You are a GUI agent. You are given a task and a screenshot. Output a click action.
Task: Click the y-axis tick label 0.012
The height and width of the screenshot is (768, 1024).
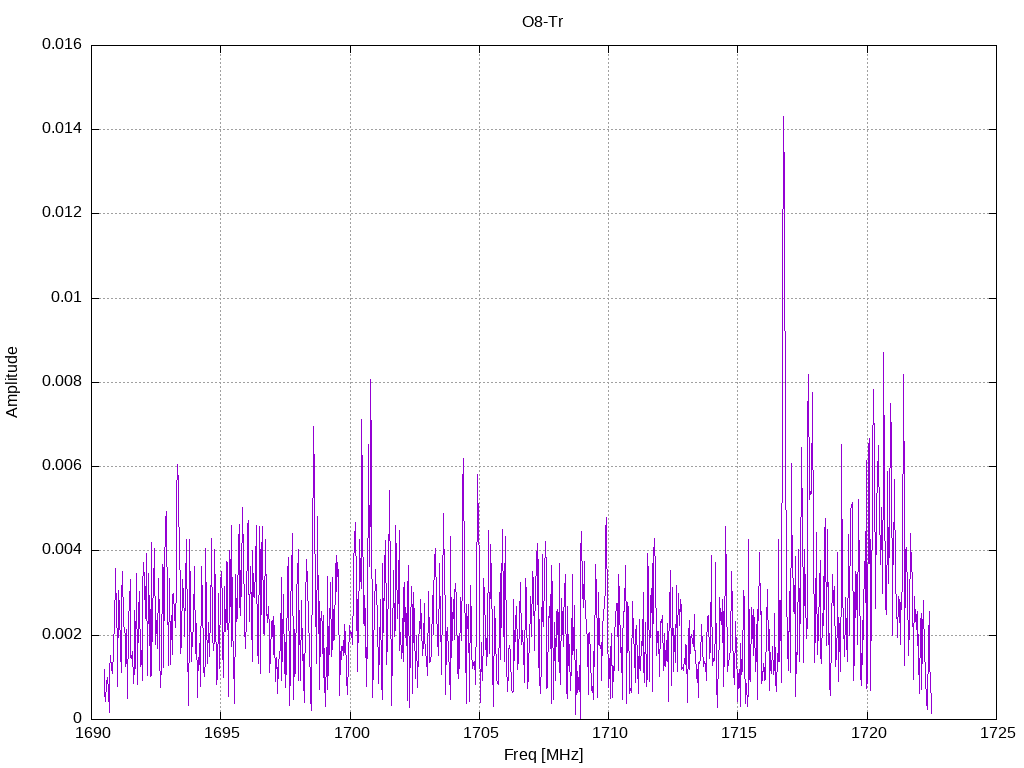61,213
